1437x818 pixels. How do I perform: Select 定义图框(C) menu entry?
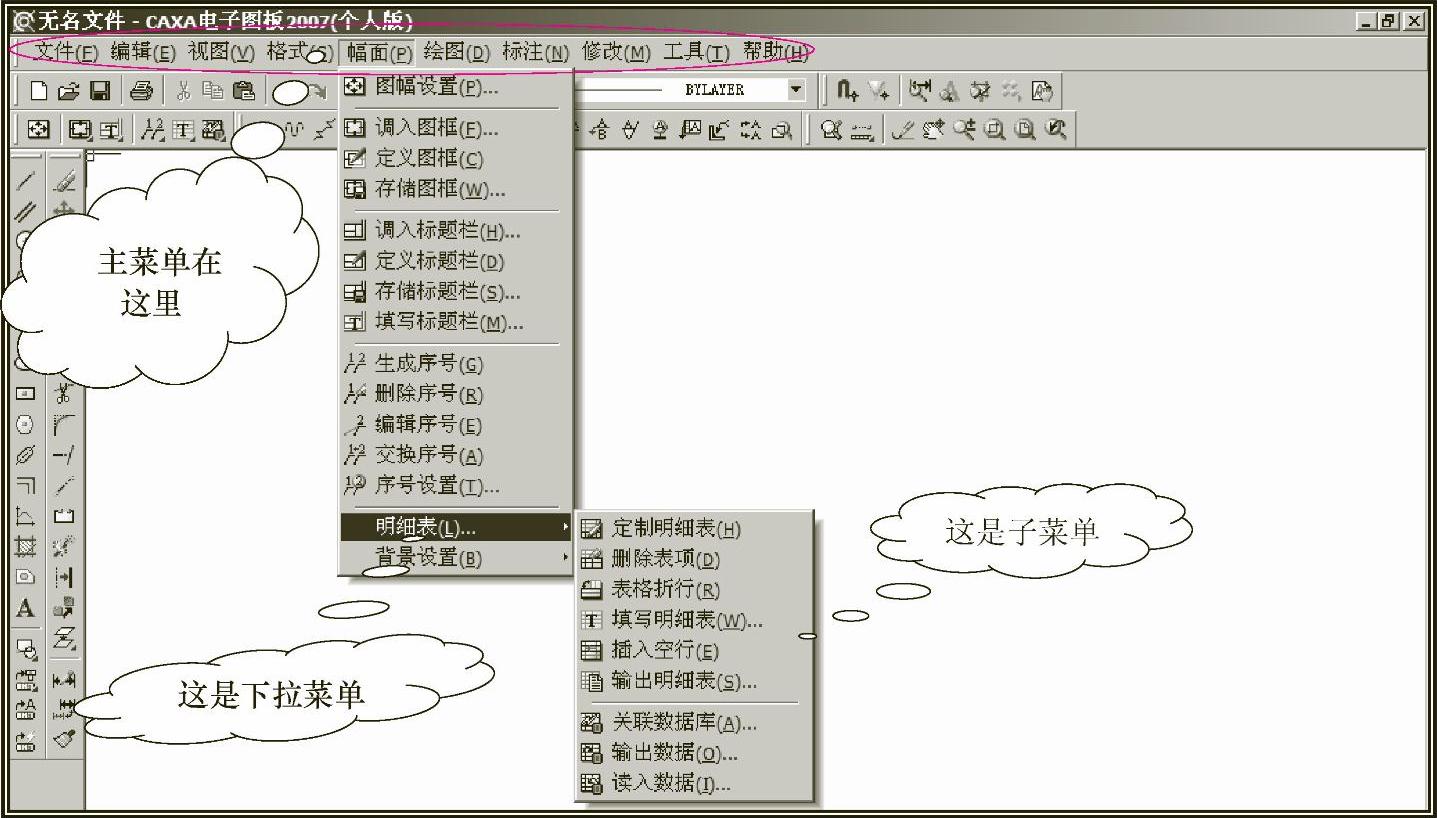pos(456,158)
